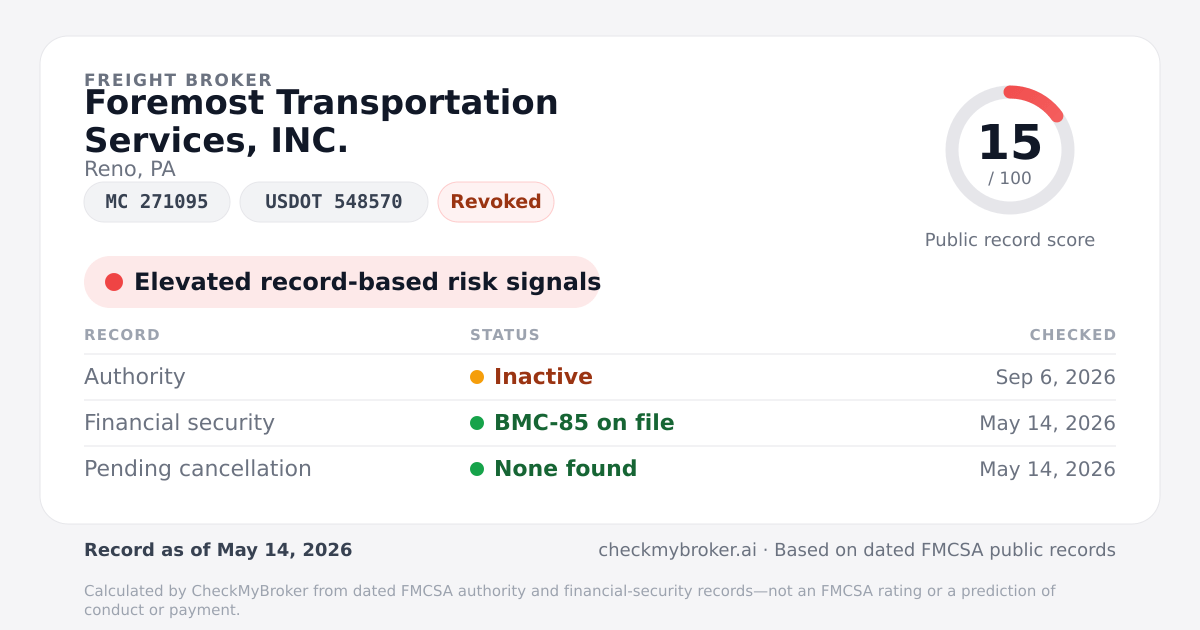The width and height of the screenshot is (1200, 630).
Task: Select the Pending cancellation record row
Action: click(600, 469)
